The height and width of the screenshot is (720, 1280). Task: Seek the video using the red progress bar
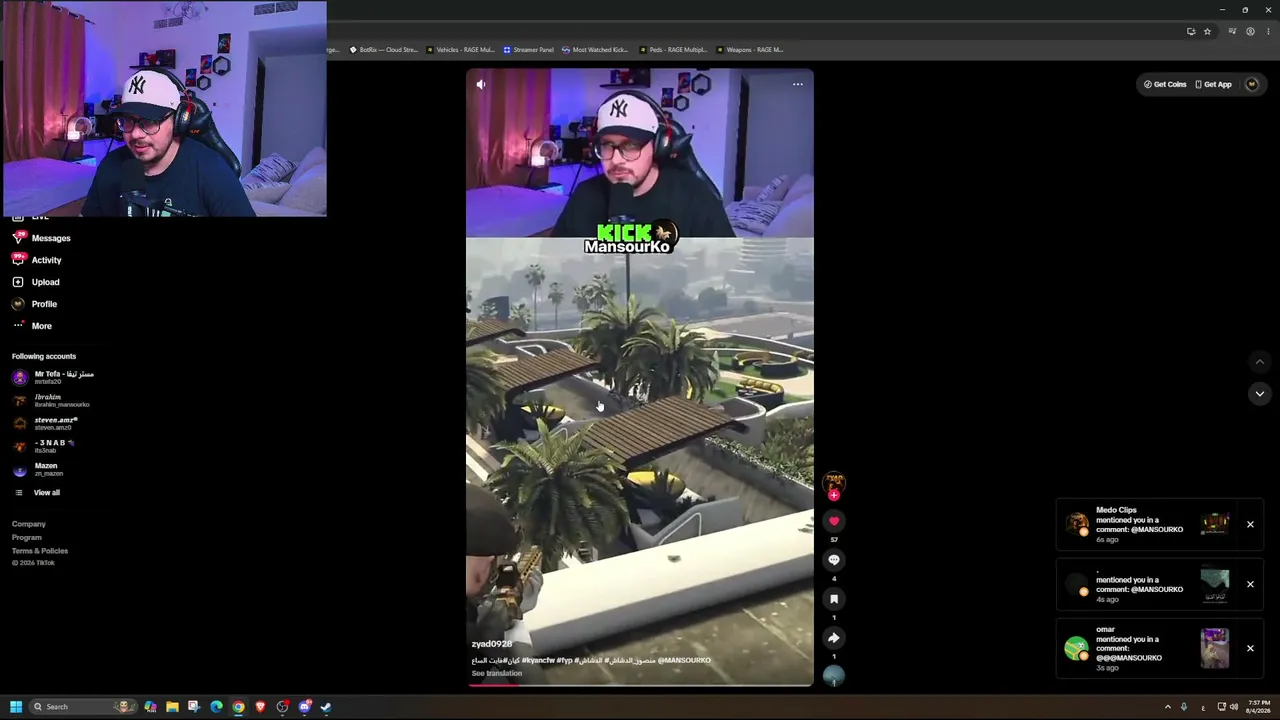[640, 686]
